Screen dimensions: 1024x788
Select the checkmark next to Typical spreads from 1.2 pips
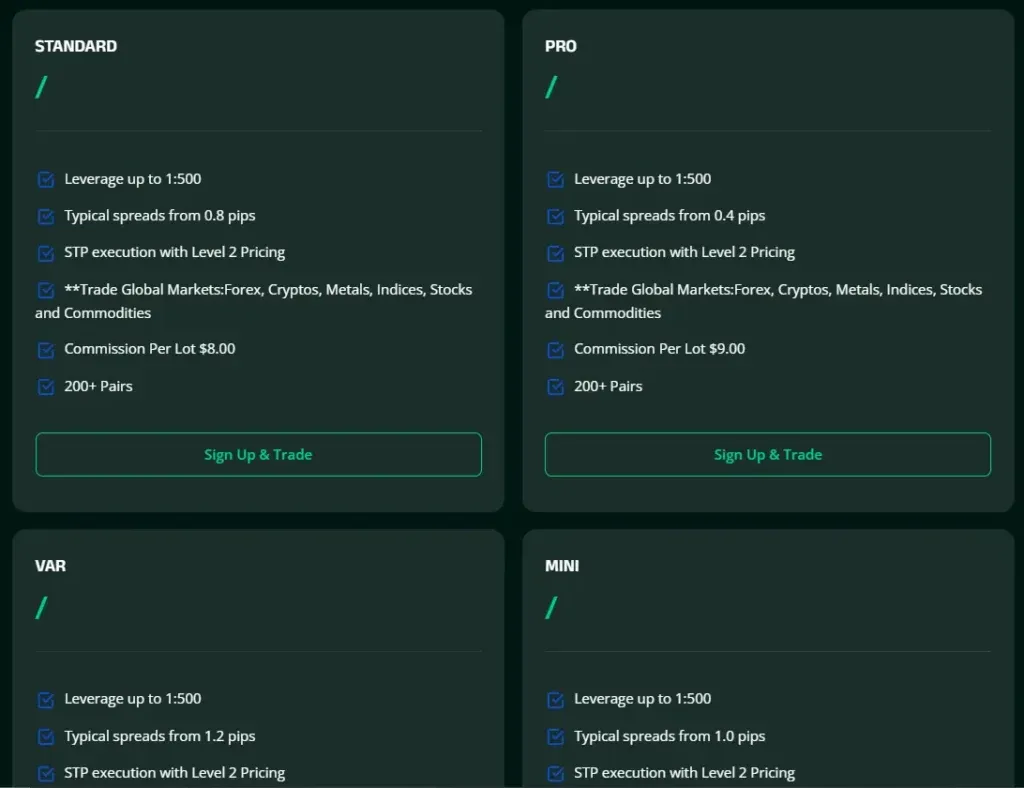[45, 736]
